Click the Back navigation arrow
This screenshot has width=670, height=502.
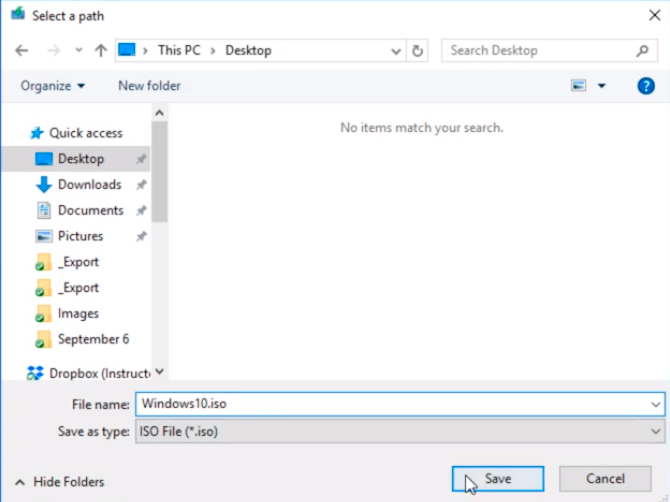pyautogui.click(x=22, y=51)
